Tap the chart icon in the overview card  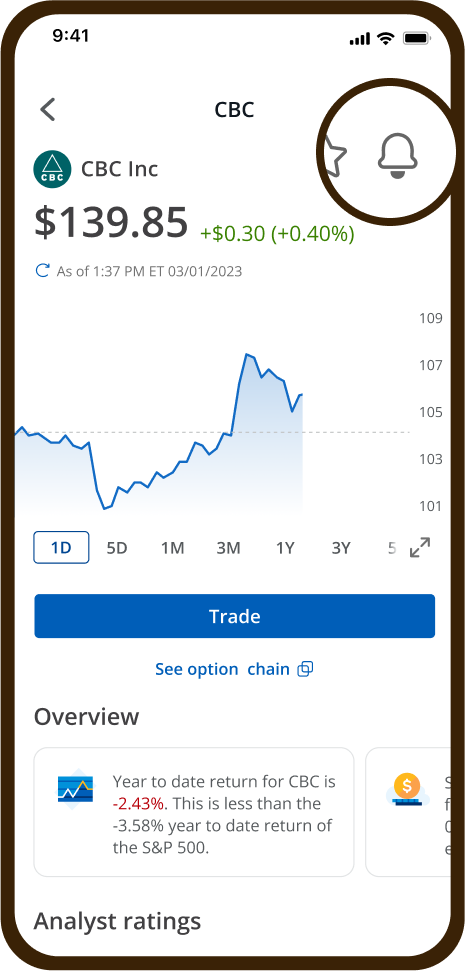click(x=75, y=788)
